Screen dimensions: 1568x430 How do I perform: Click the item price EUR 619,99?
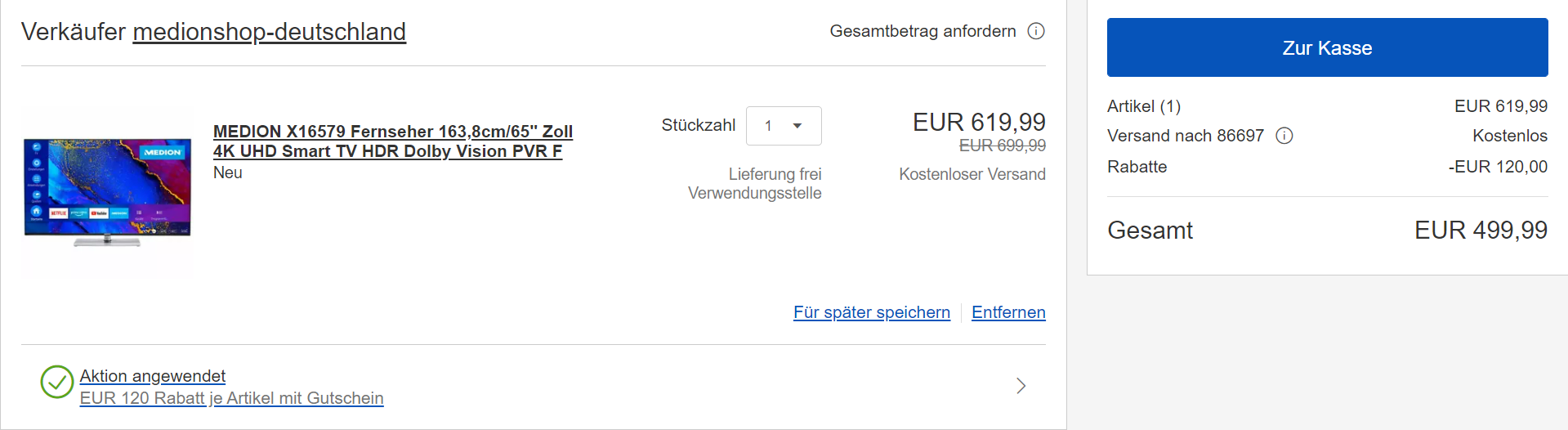pos(979,123)
